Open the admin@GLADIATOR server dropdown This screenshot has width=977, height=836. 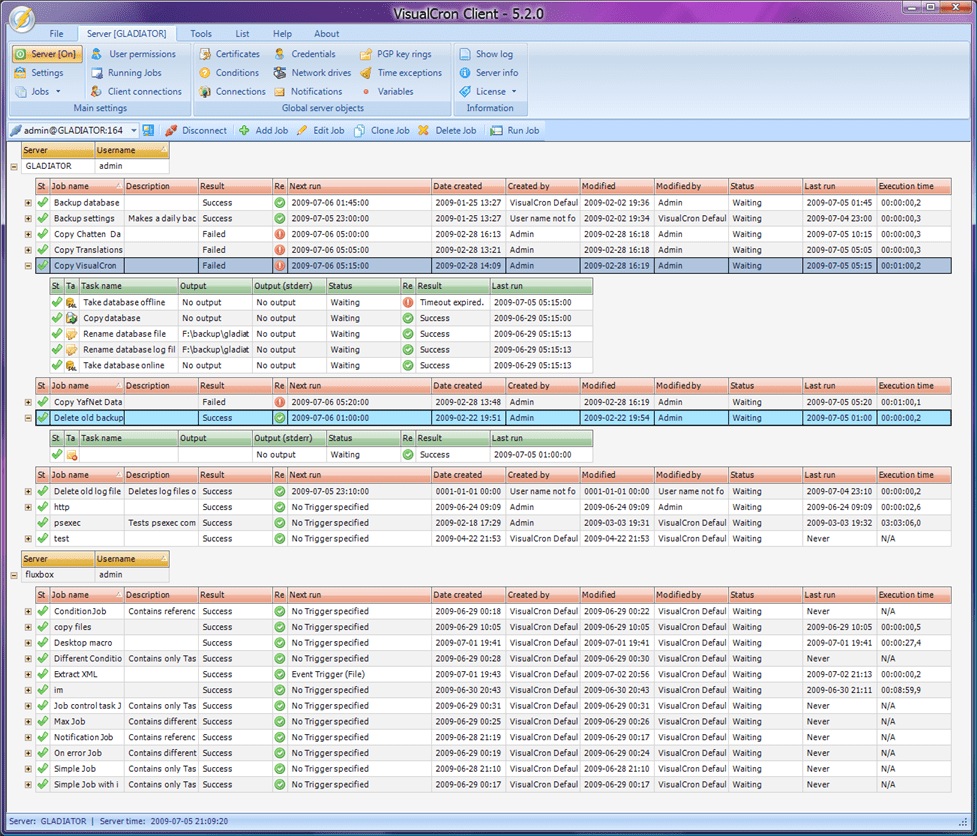coord(134,130)
